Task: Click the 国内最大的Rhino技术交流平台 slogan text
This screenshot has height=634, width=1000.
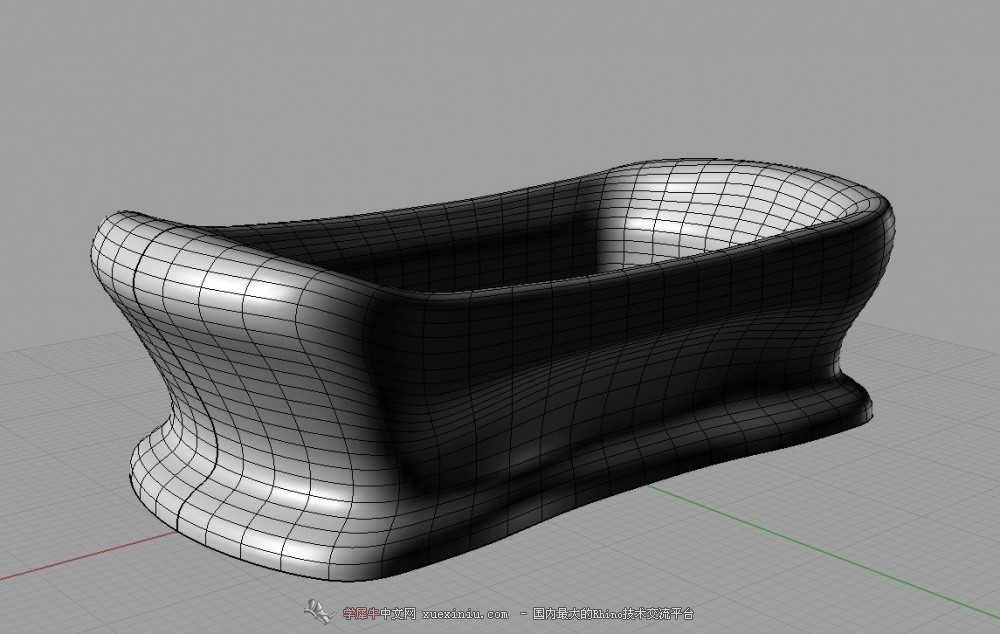Action: coord(613,614)
